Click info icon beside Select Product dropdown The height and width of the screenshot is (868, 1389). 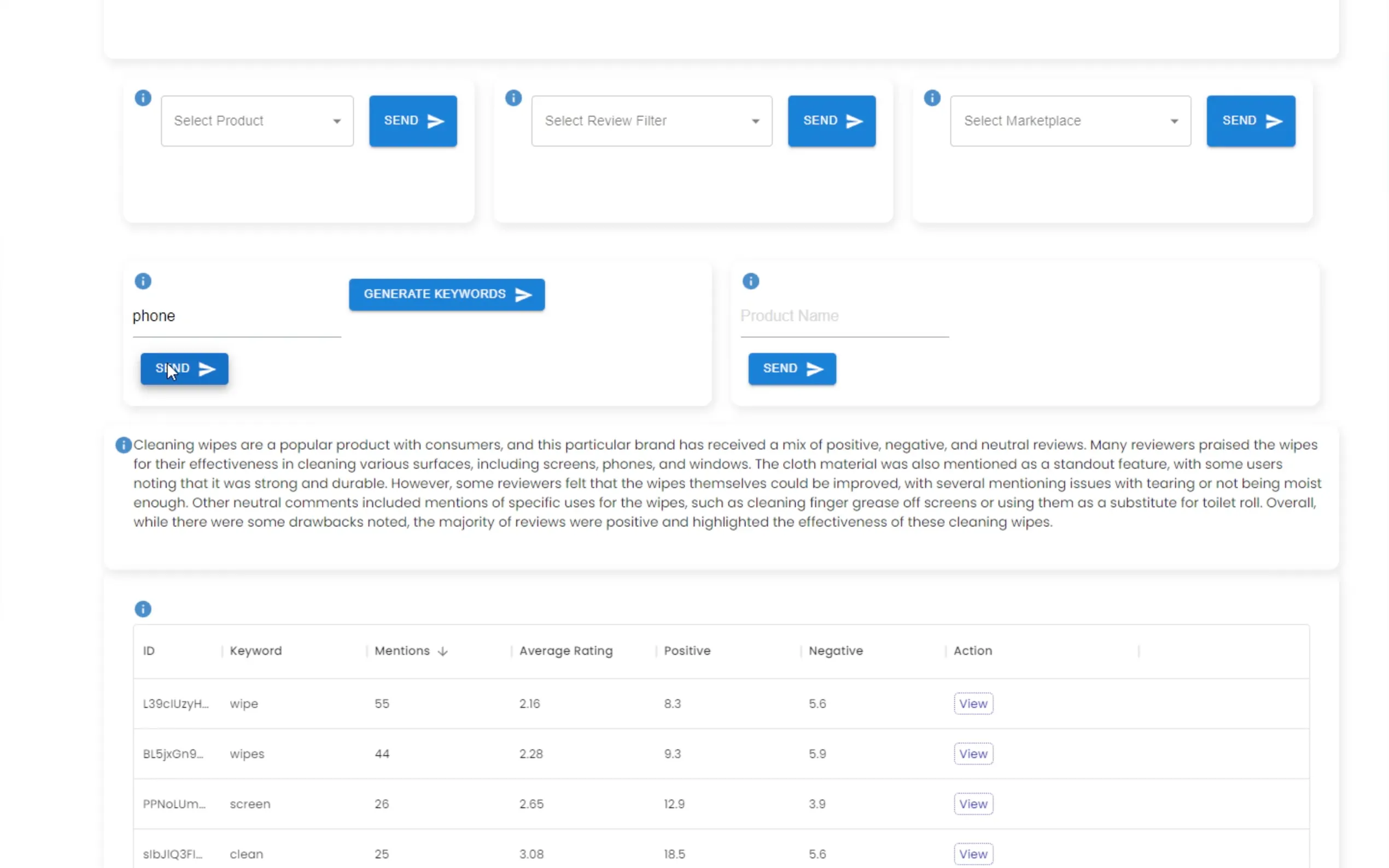tap(143, 98)
